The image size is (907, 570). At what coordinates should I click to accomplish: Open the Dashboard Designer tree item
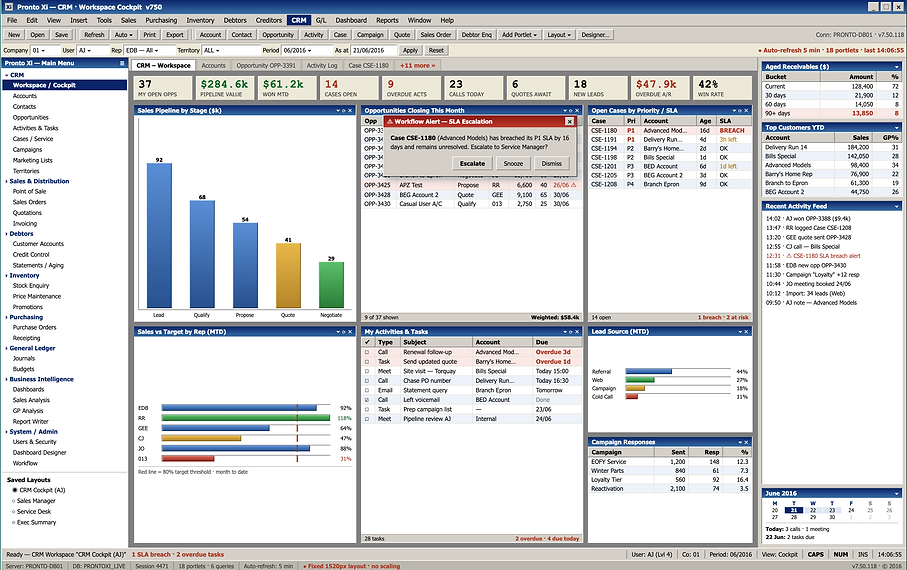point(39,453)
